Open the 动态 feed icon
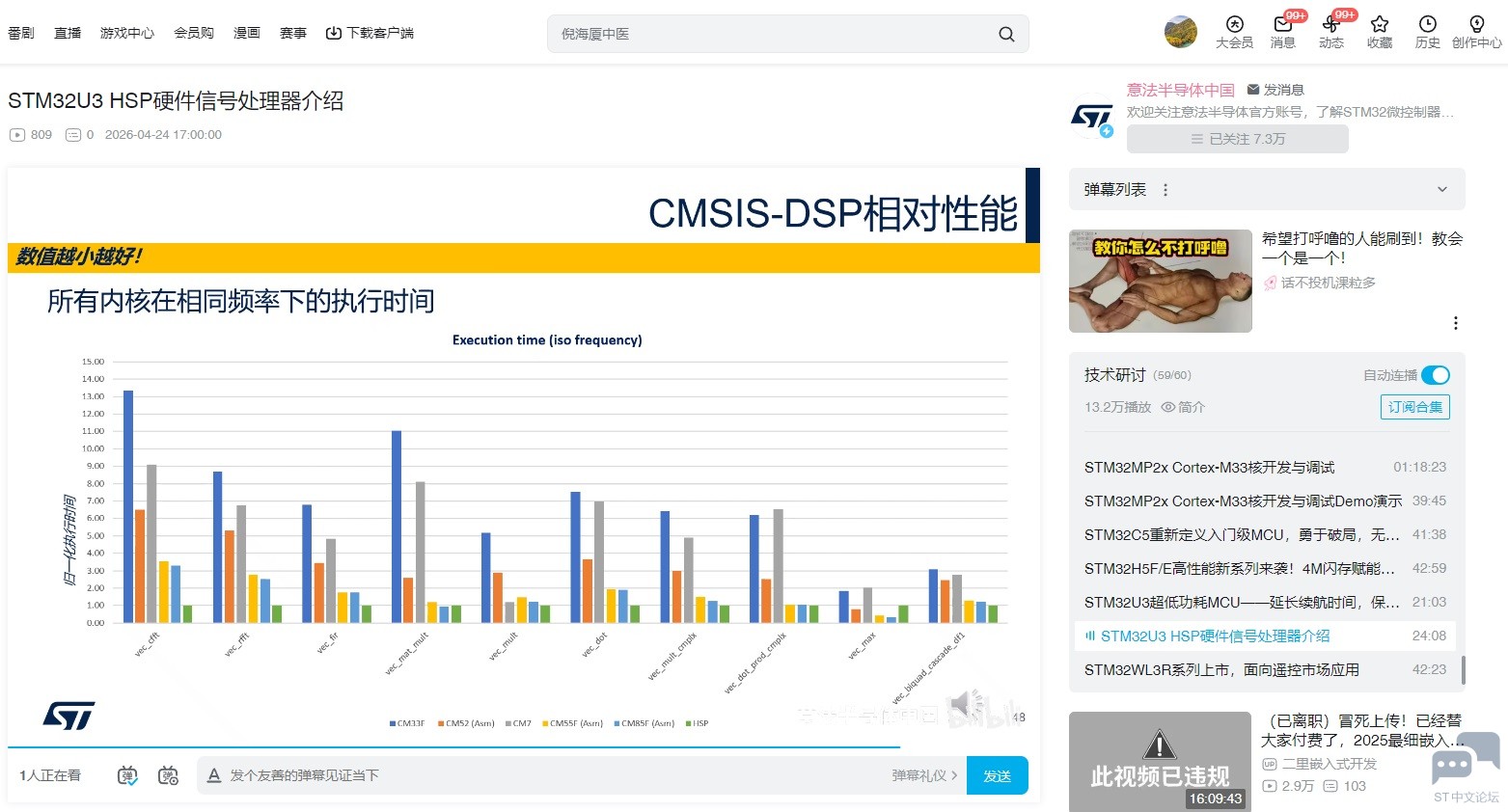Viewport: 1508px width, 812px height. 1331,24
